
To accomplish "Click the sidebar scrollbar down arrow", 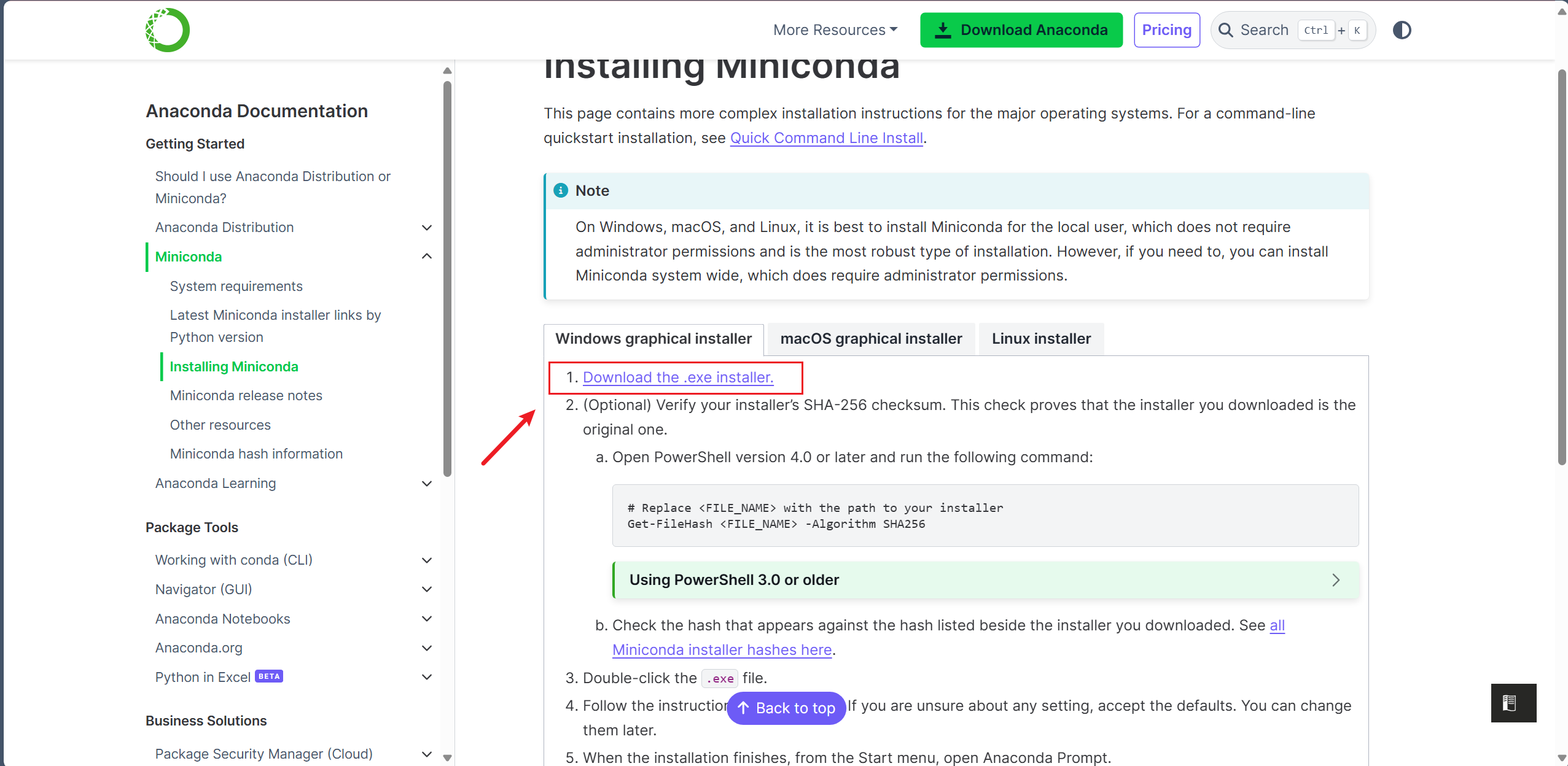I will (x=447, y=757).
